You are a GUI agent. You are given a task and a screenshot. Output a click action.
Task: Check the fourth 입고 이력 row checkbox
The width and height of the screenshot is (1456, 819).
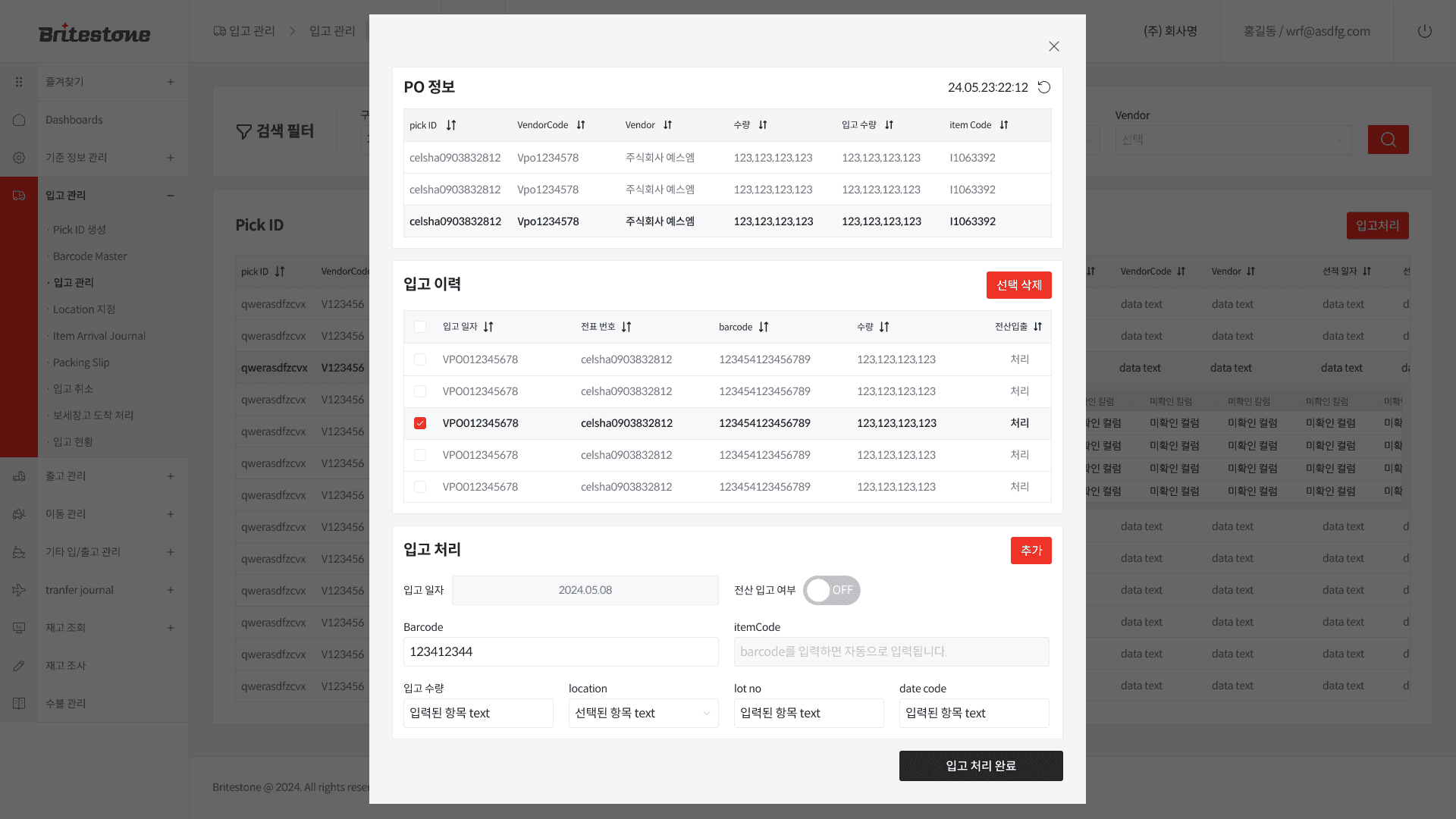coord(420,455)
